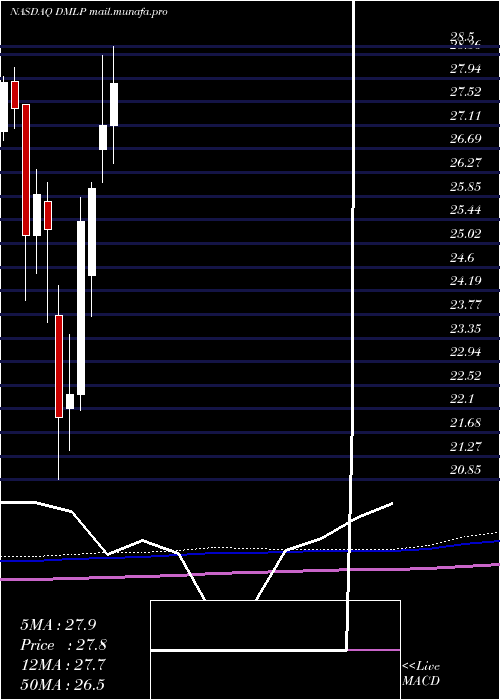
Task: Click the '12MA : 27.7' readout
Action: (63, 665)
